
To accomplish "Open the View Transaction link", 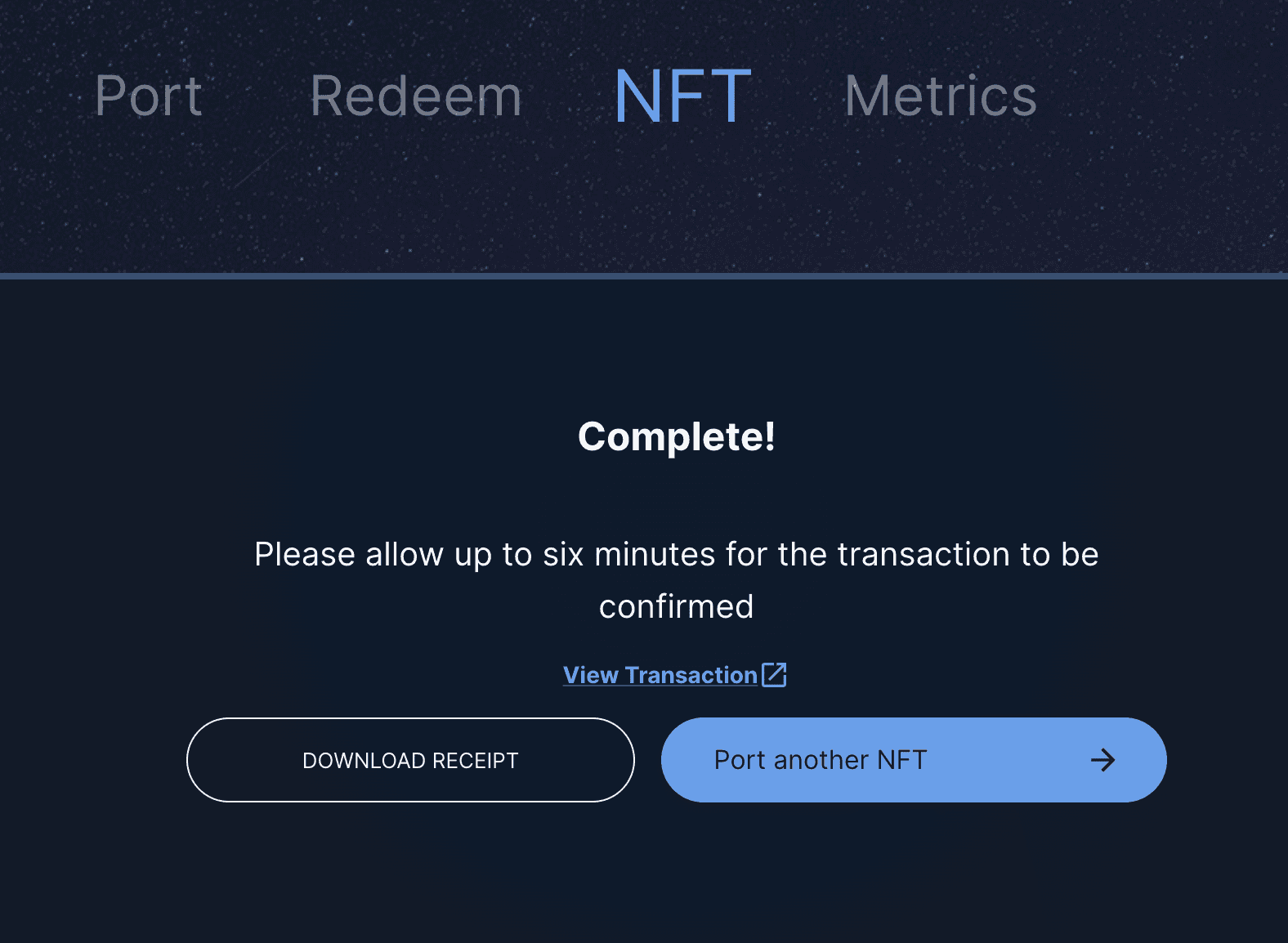I will (660, 675).
